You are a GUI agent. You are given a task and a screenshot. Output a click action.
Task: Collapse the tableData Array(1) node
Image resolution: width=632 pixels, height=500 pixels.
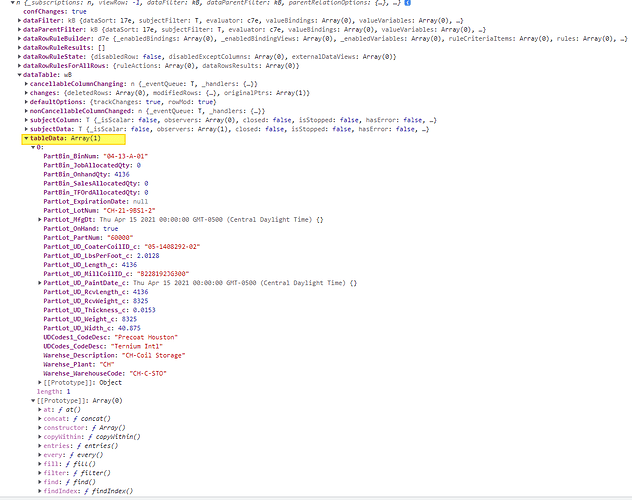pyautogui.click(x=26, y=138)
